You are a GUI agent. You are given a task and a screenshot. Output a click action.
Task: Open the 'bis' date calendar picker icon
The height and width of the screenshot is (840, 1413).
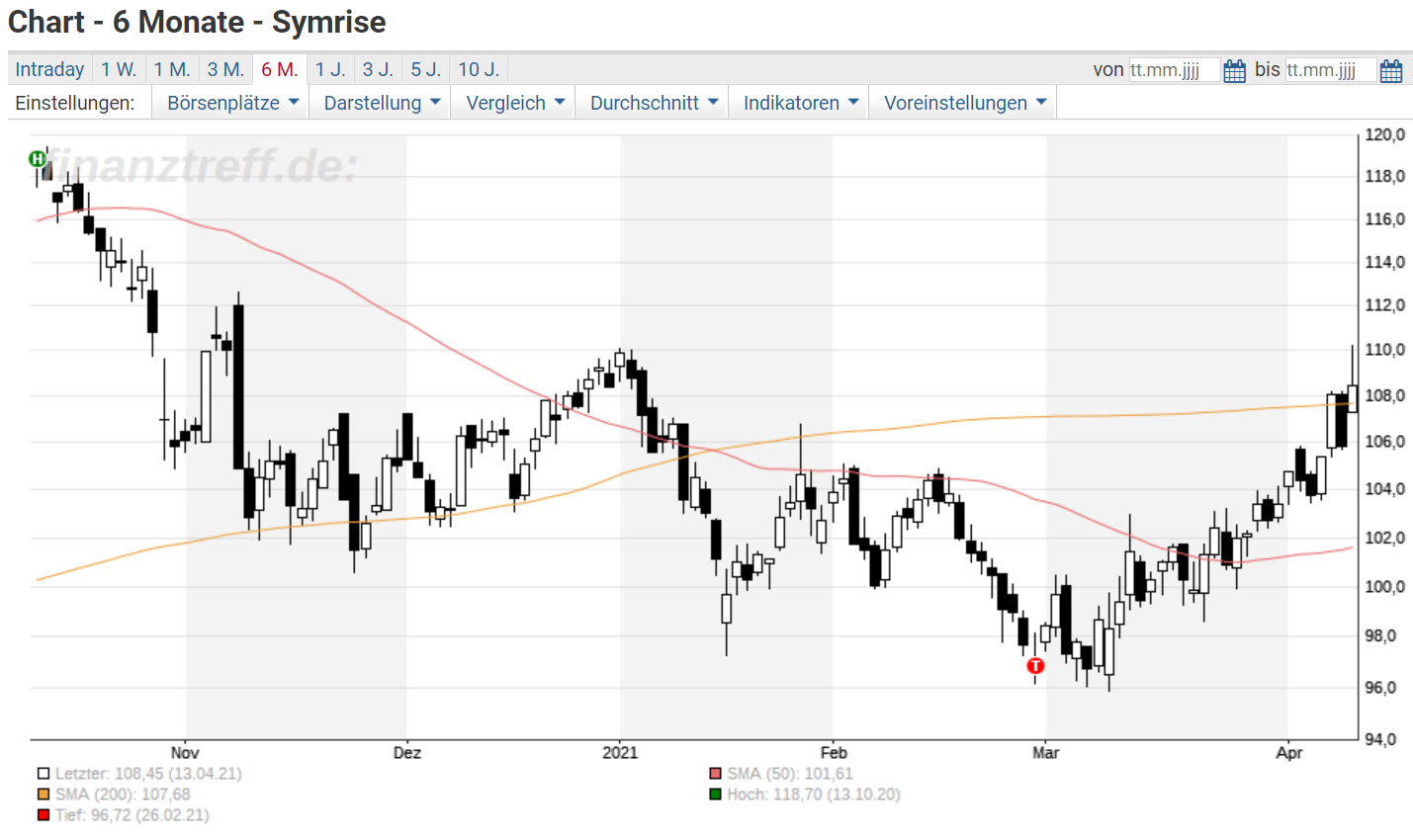[1390, 70]
